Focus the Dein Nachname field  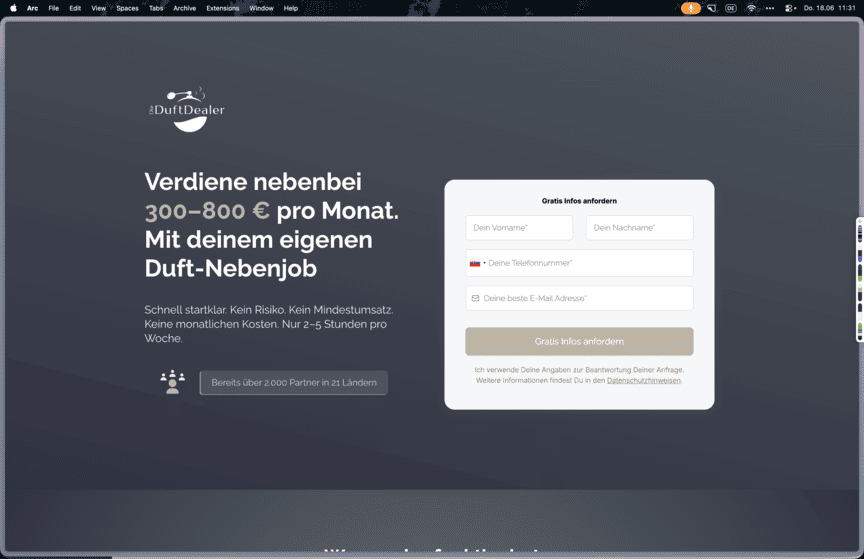click(x=640, y=228)
